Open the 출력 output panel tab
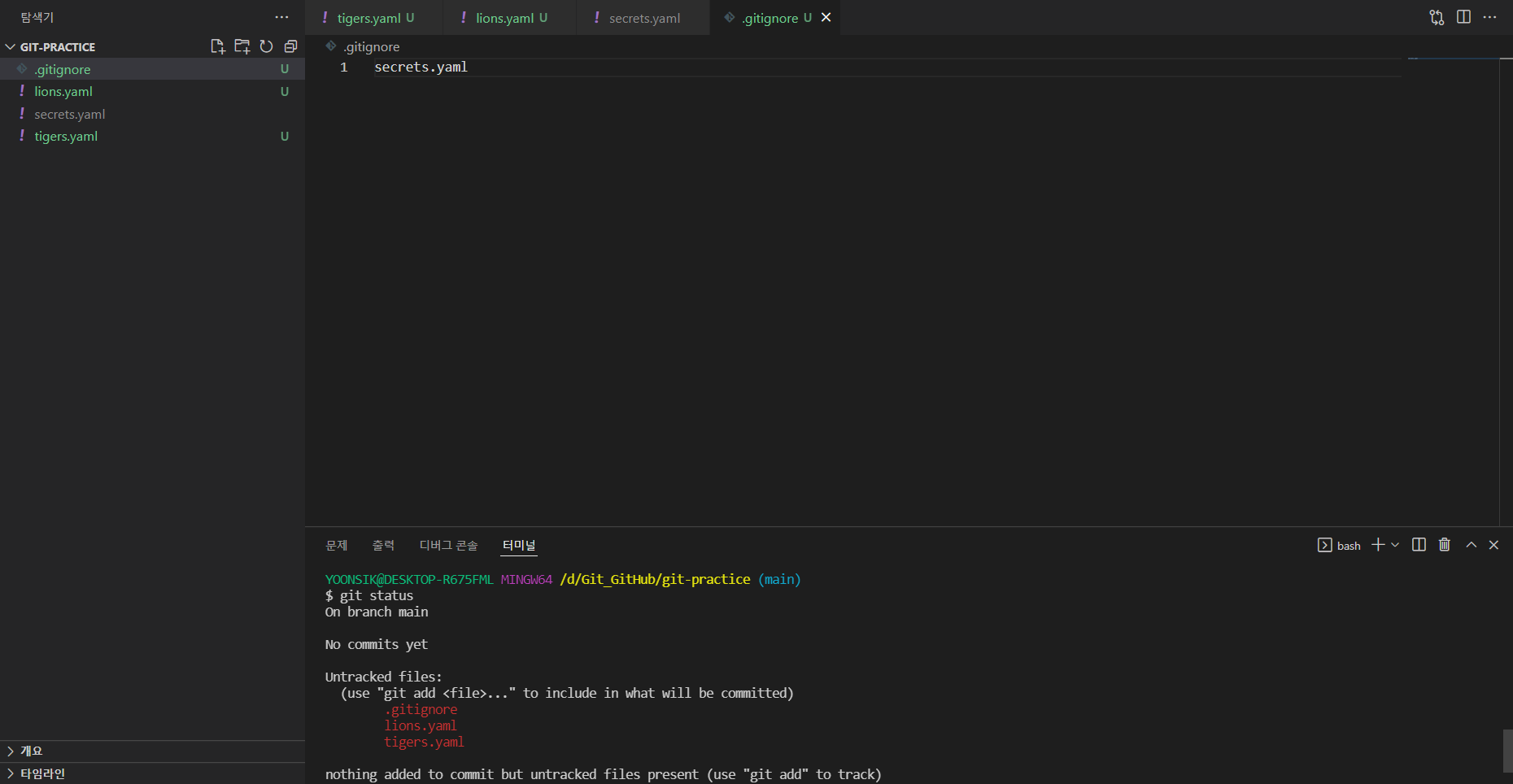Screen dimensions: 1513x784 pos(383,545)
